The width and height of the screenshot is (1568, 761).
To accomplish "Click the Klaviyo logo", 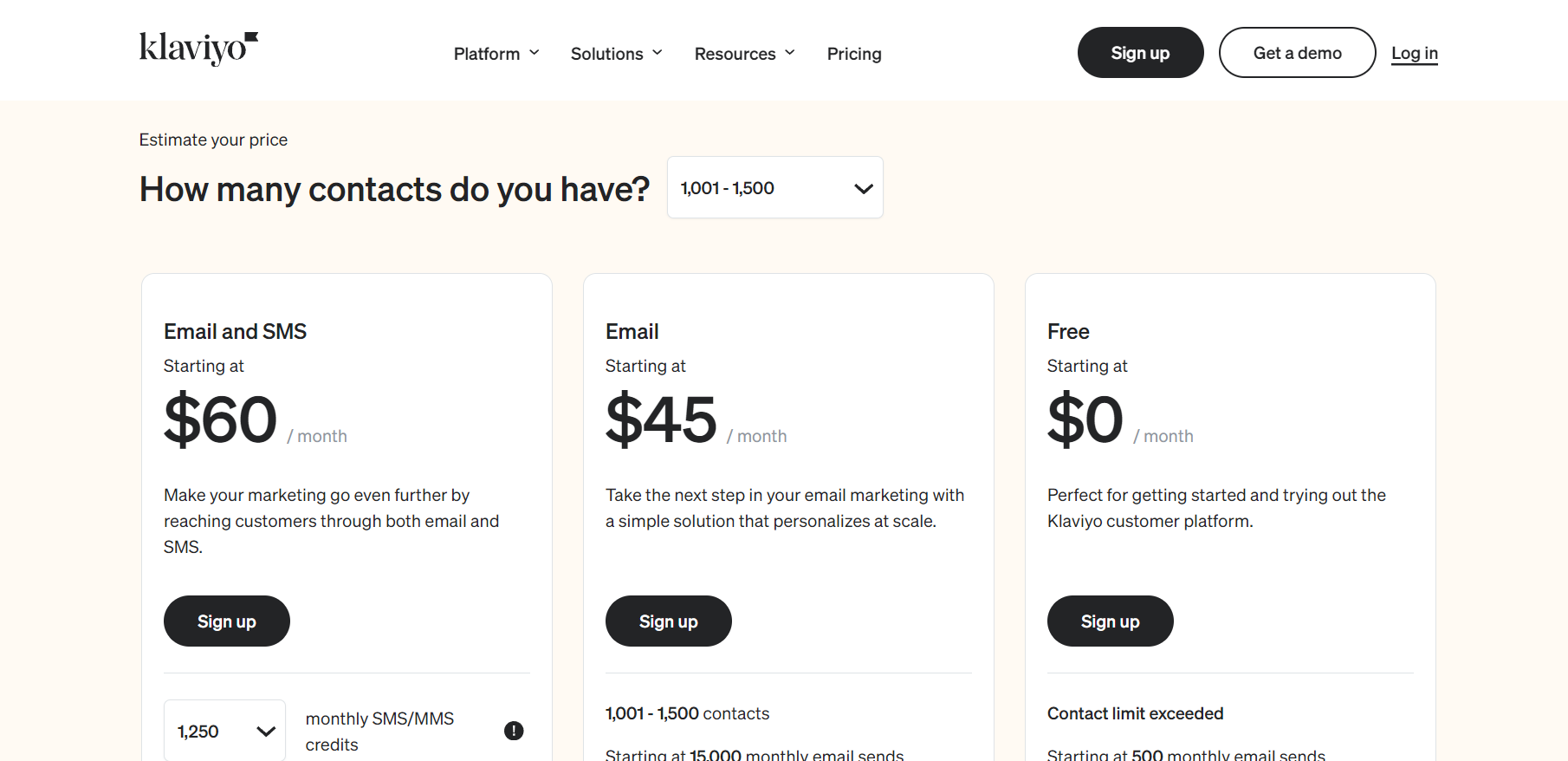I will coord(198,49).
